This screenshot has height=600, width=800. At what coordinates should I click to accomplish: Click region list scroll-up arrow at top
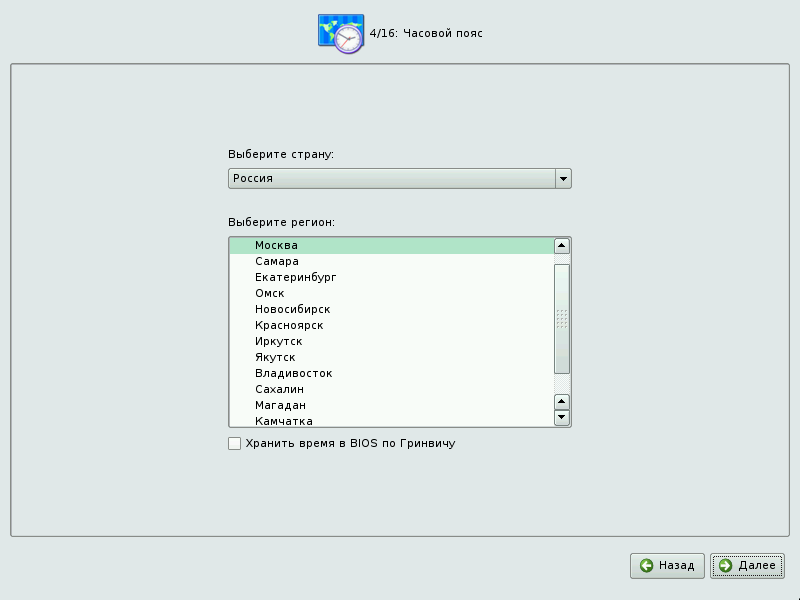562,245
